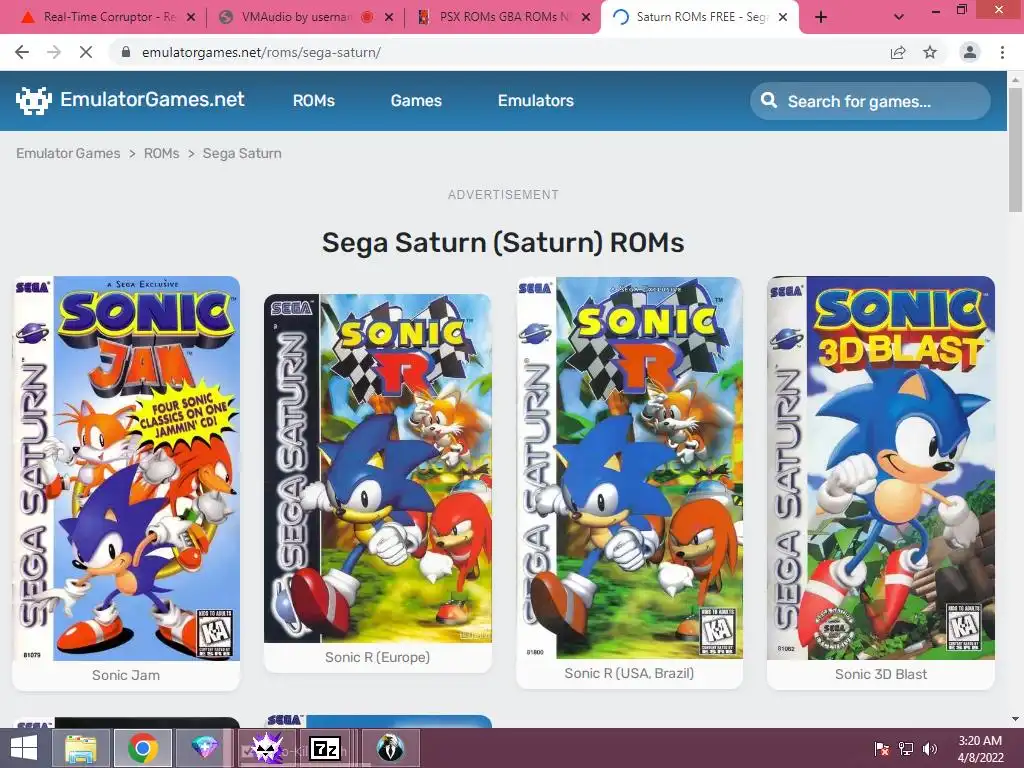The height and width of the screenshot is (768, 1024).
Task: Open the Windows Start menu
Action: point(24,748)
